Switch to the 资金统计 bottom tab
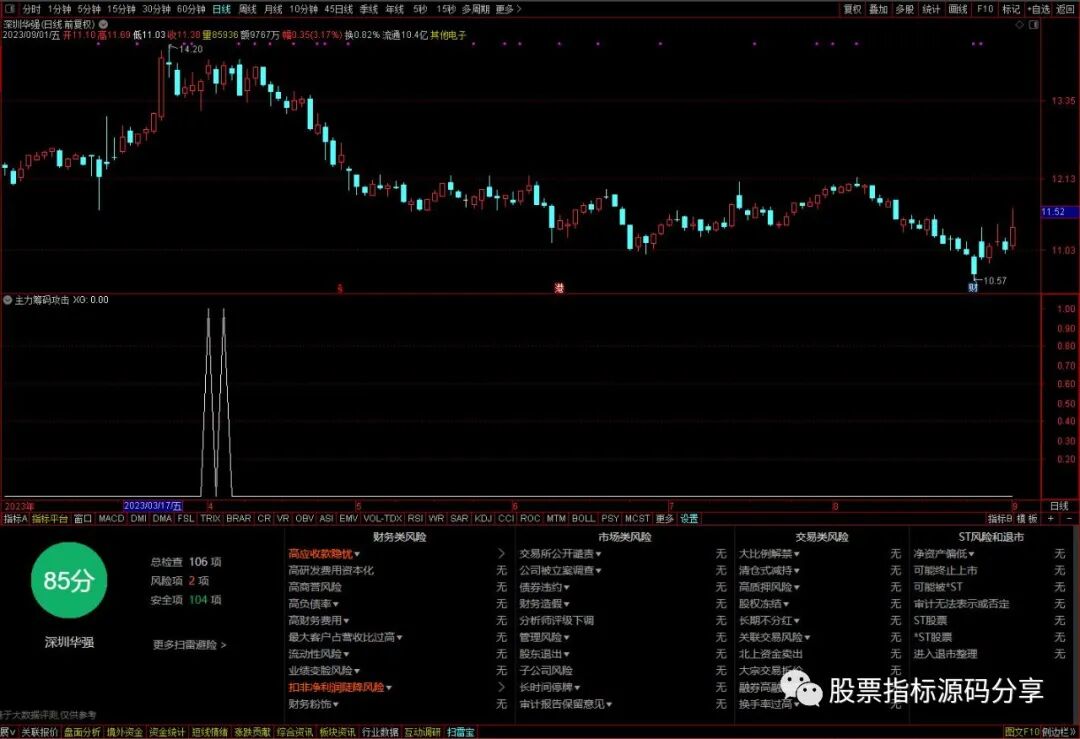The width and height of the screenshot is (1080, 739). pyautogui.click(x=167, y=732)
